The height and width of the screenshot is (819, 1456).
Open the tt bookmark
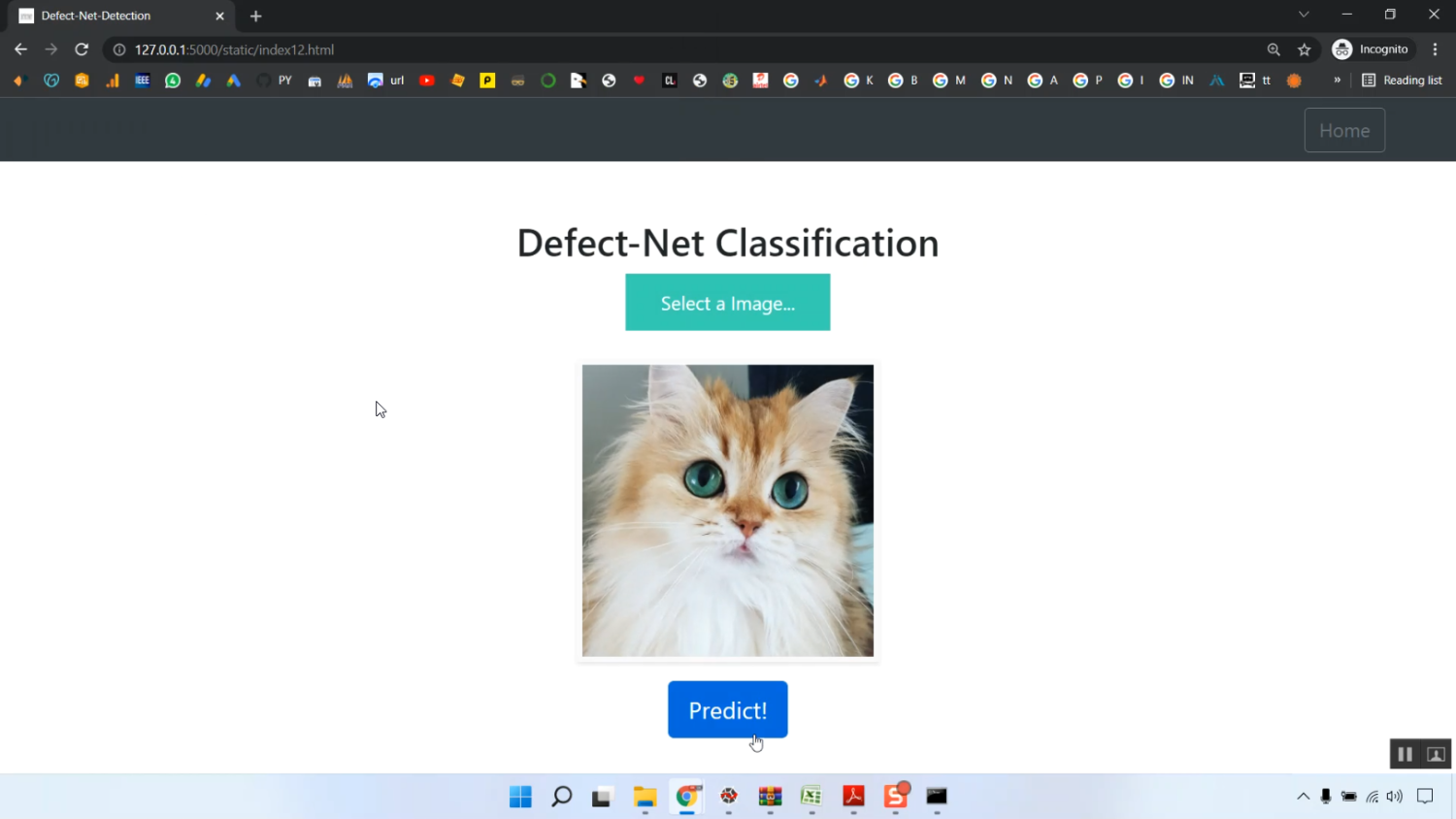(x=1256, y=81)
